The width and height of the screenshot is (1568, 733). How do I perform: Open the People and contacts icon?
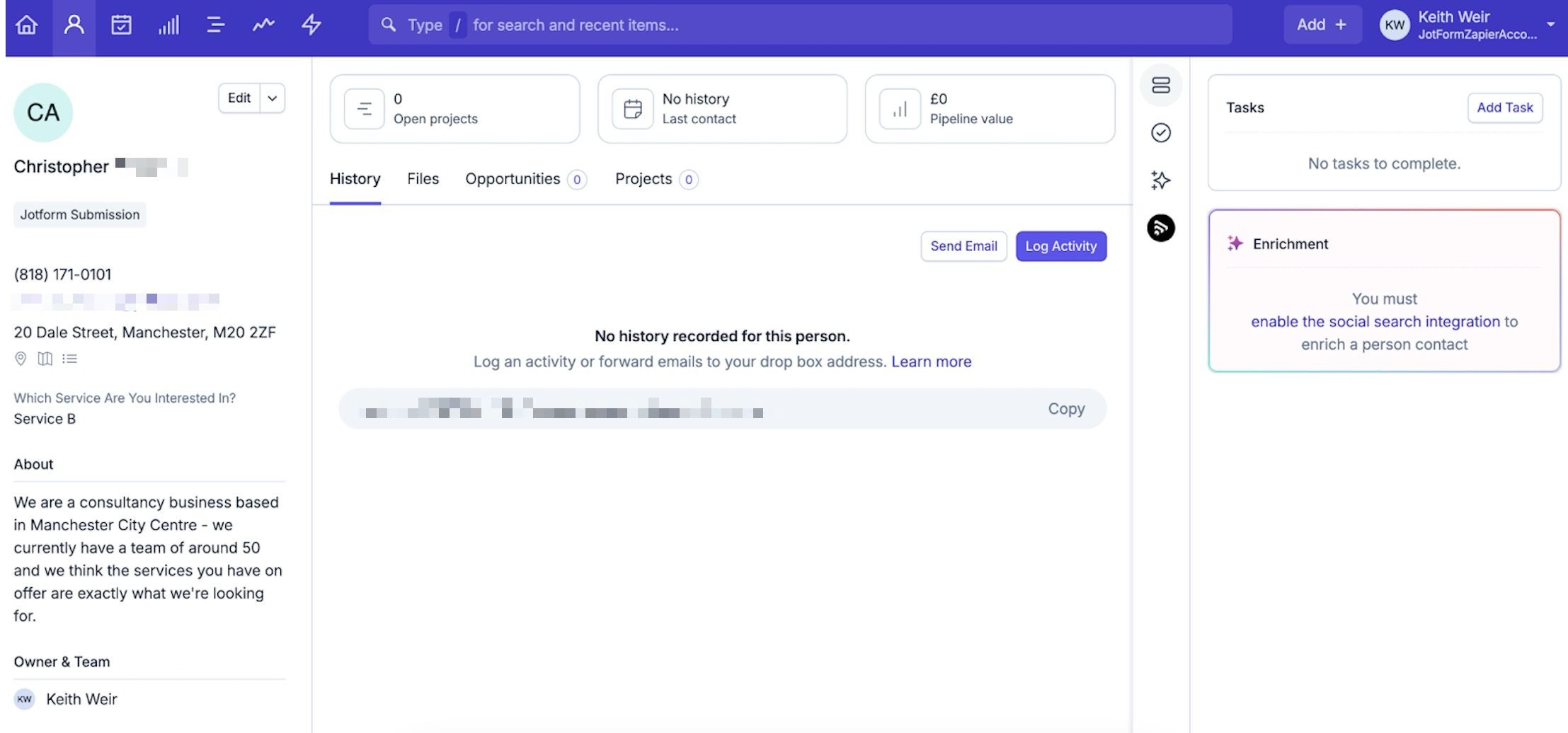pyautogui.click(x=74, y=25)
